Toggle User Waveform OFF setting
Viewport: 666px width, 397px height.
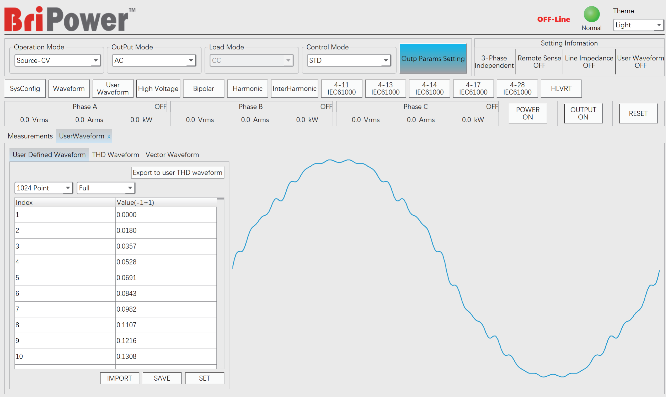pyautogui.click(x=640, y=62)
